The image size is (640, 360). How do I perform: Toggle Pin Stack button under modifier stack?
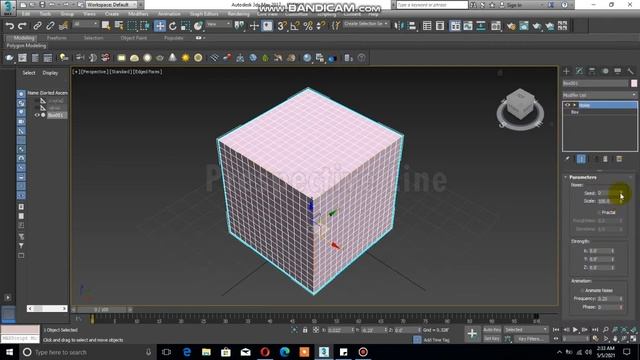pos(567,159)
